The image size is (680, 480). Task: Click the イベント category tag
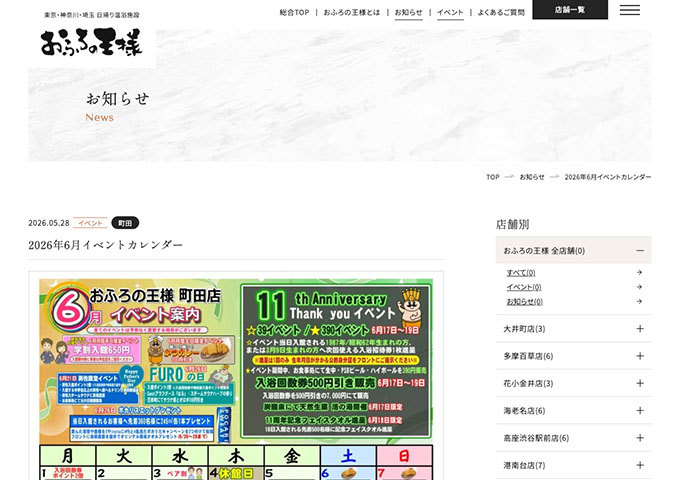[x=90, y=223]
